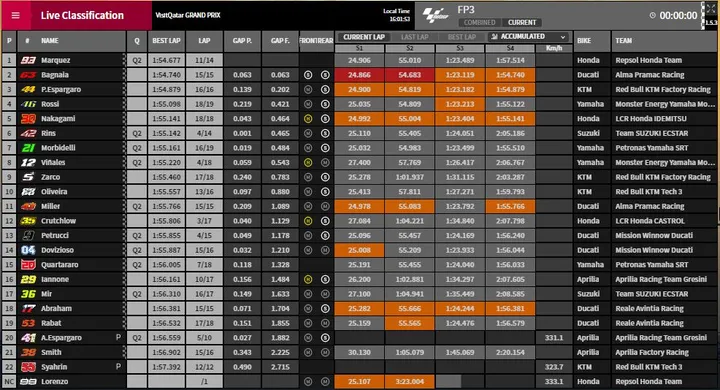The height and width of the screenshot is (390, 720).
Task: Click Bagnaia's number 63 badge
Action: [28, 75]
